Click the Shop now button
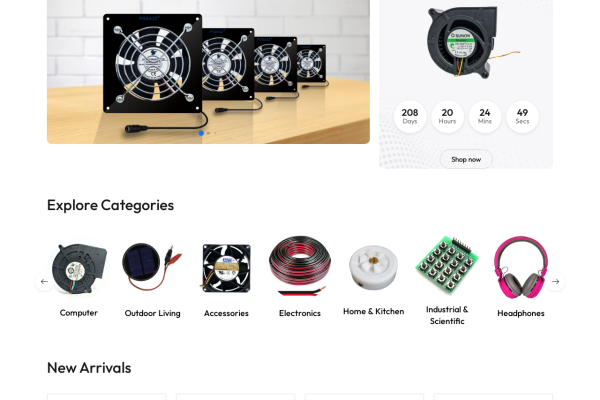Image resolution: width=600 pixels, height=400 pixels. (x=466, y=159)
